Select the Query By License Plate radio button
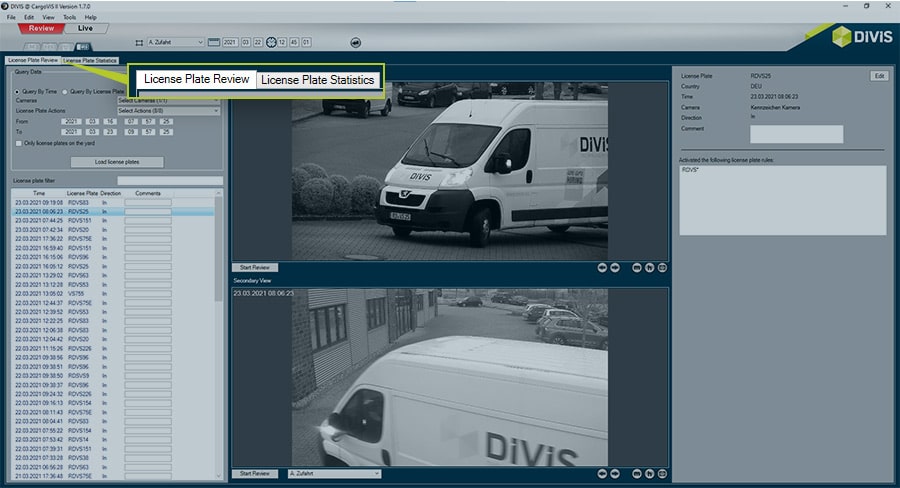900x488 pixels. 65,92
